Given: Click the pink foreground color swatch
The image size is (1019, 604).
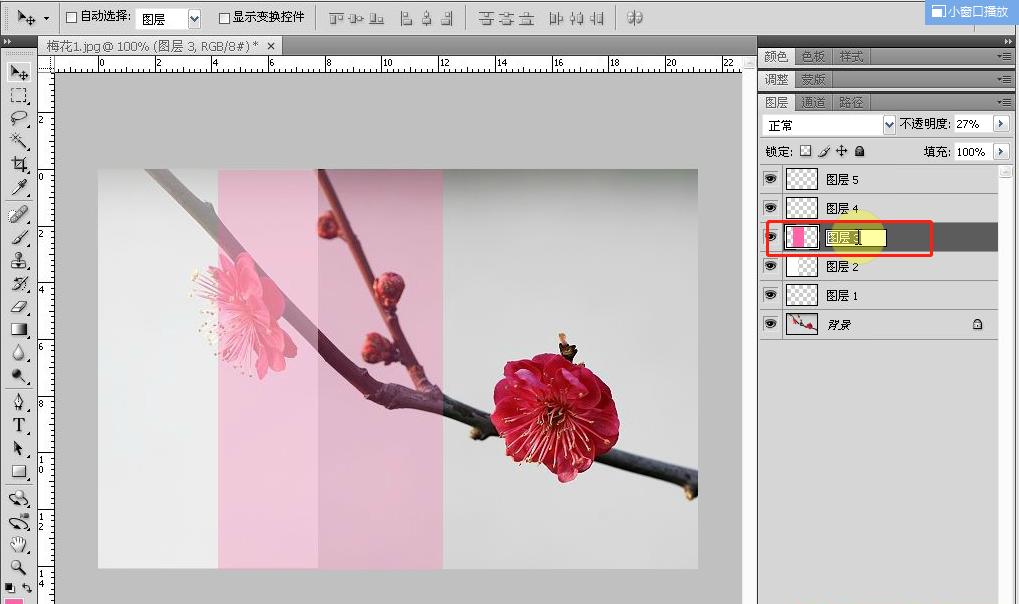Looking at the screenshot, I should [14, 599].
